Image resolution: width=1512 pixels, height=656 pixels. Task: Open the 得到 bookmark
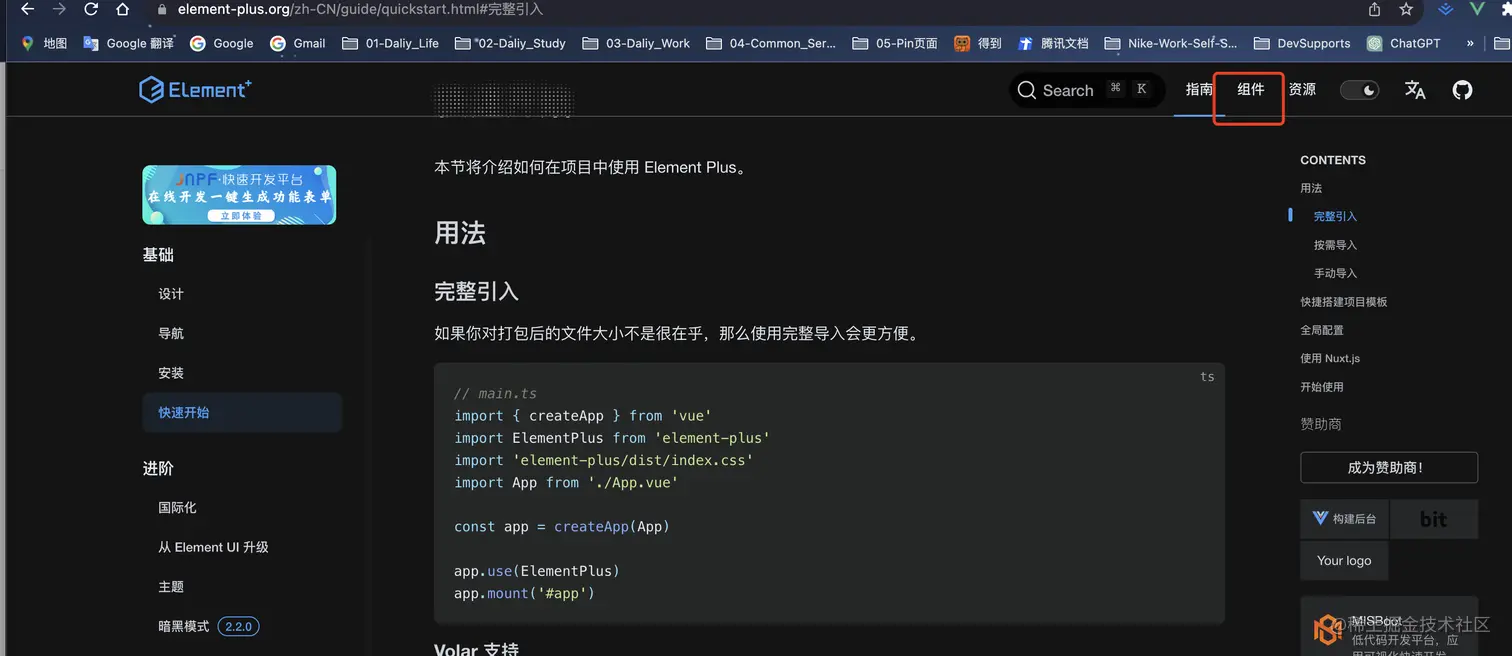click(x=978, y=43)
